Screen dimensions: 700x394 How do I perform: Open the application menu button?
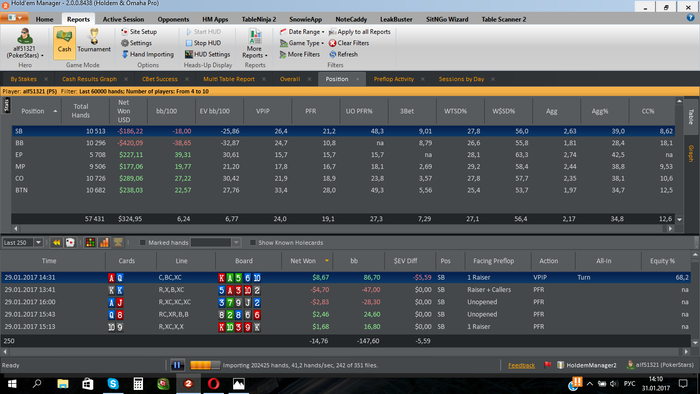(x=14, y=18)
